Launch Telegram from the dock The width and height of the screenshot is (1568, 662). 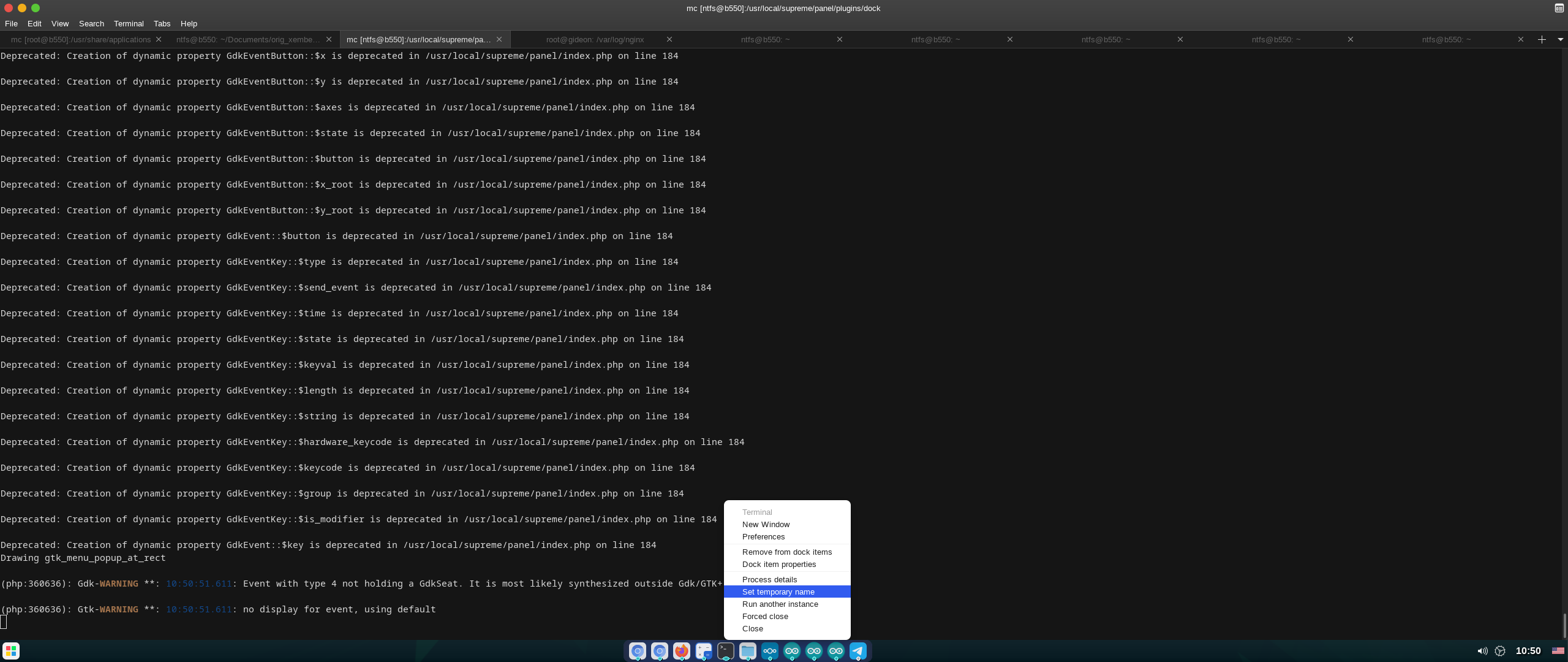tap(858, 651)
